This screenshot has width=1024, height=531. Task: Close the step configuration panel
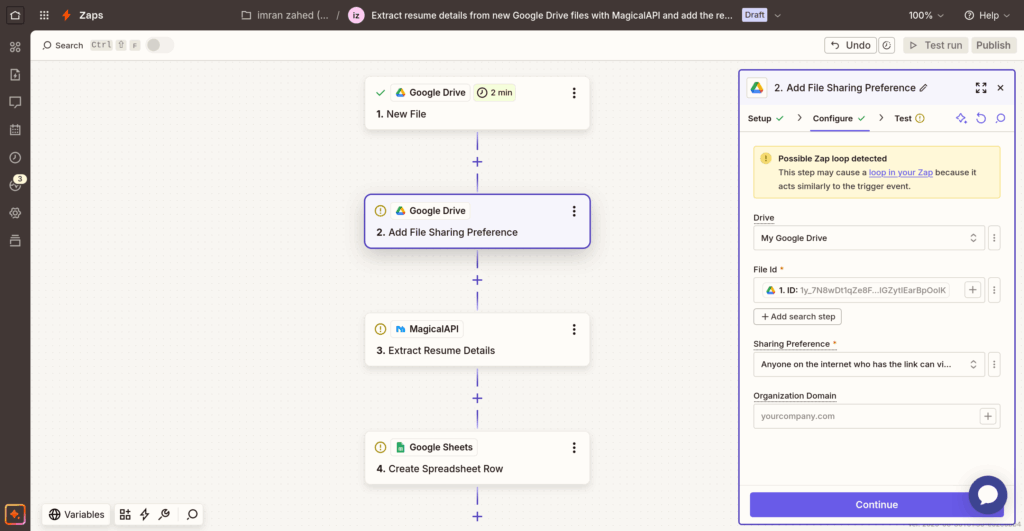point(1000,88)
